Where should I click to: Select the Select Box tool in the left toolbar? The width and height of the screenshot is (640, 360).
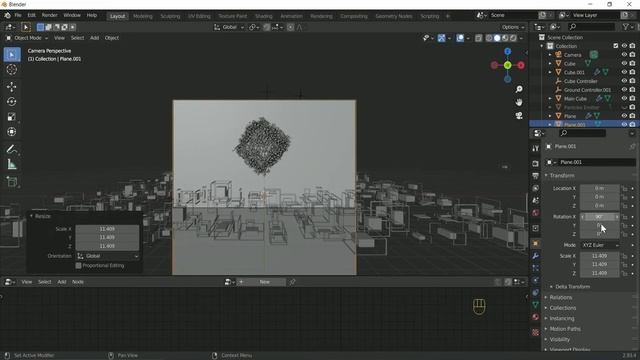(x=12, y=55)
